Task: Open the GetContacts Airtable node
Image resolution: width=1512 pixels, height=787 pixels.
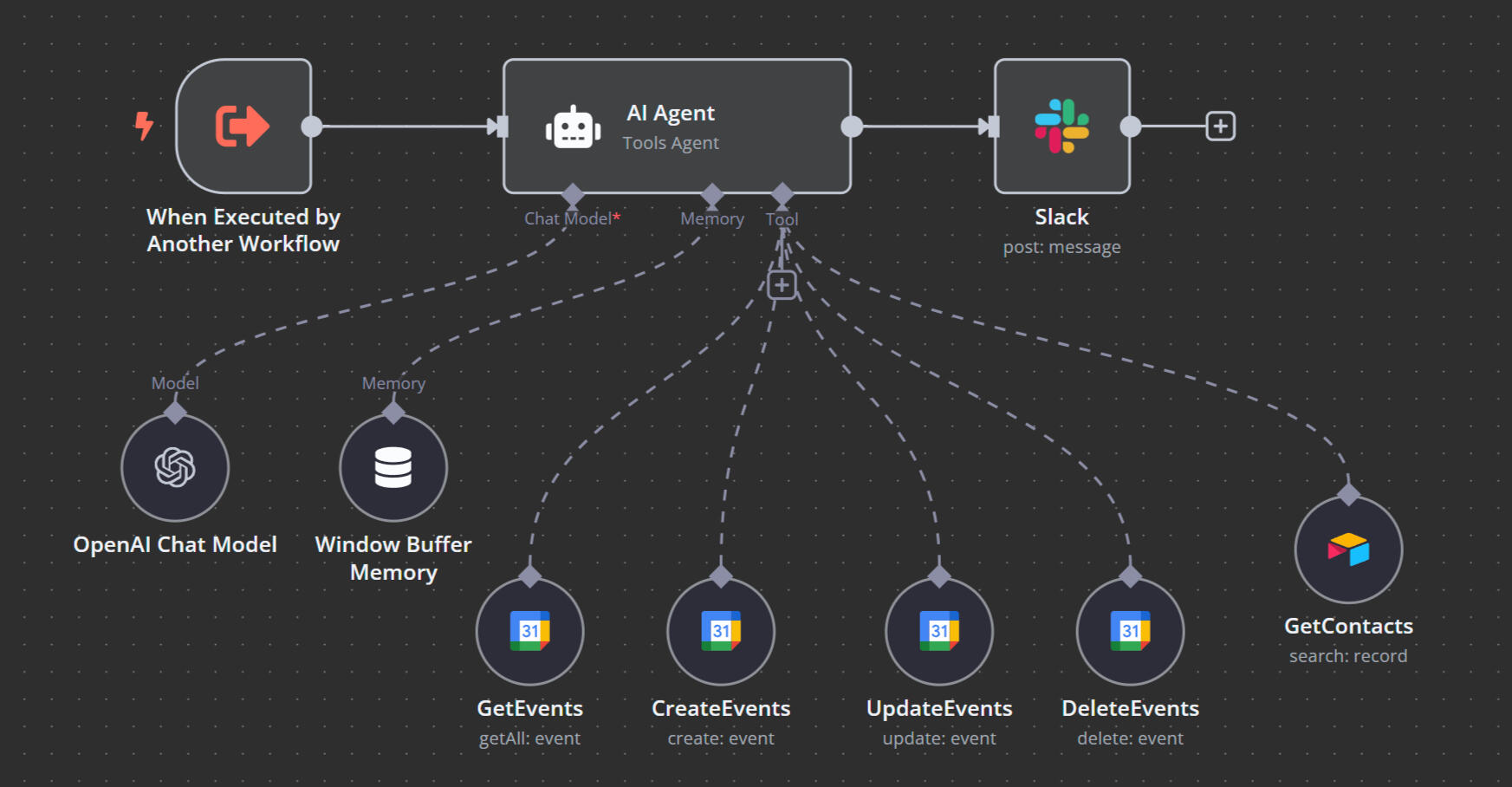Action: pyautogui.click(x=1348, y=550)
